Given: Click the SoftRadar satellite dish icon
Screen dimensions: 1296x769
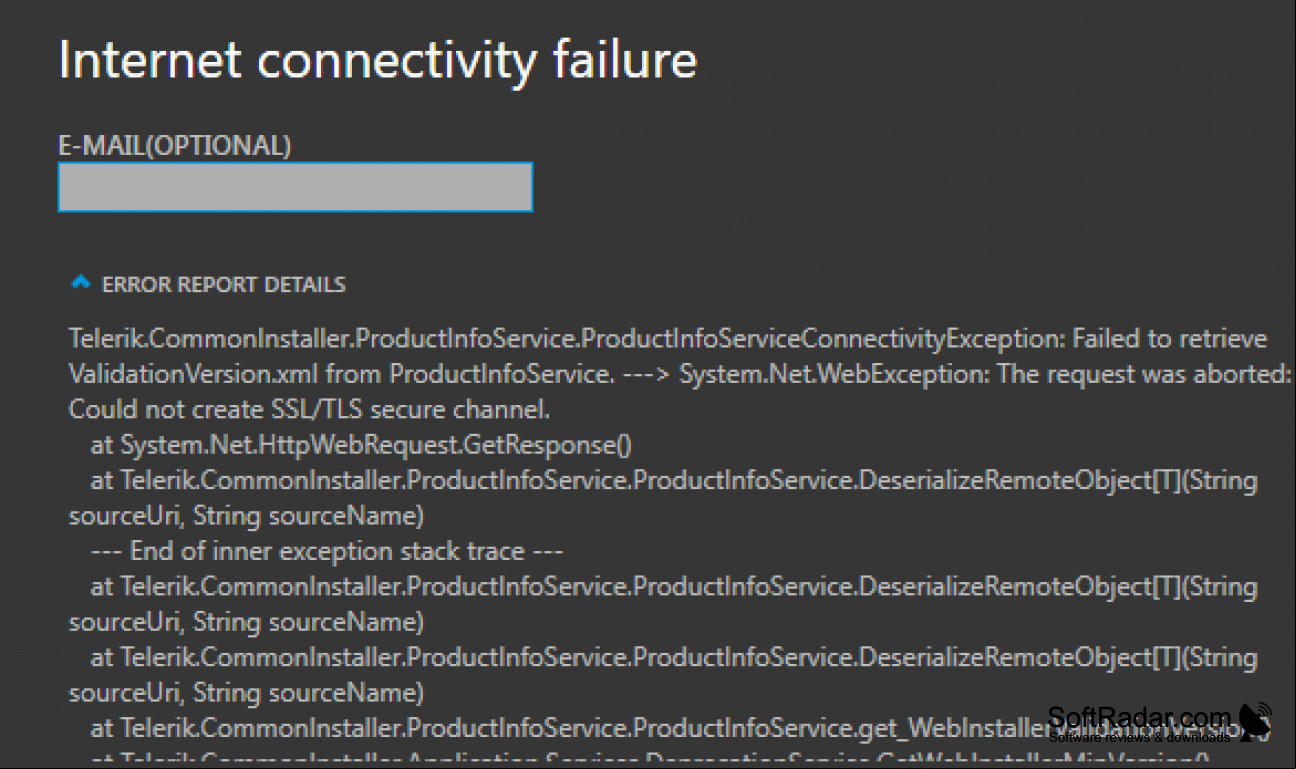Looking at the screenshot, I should pyautogui.click(x=1255, y=722).
